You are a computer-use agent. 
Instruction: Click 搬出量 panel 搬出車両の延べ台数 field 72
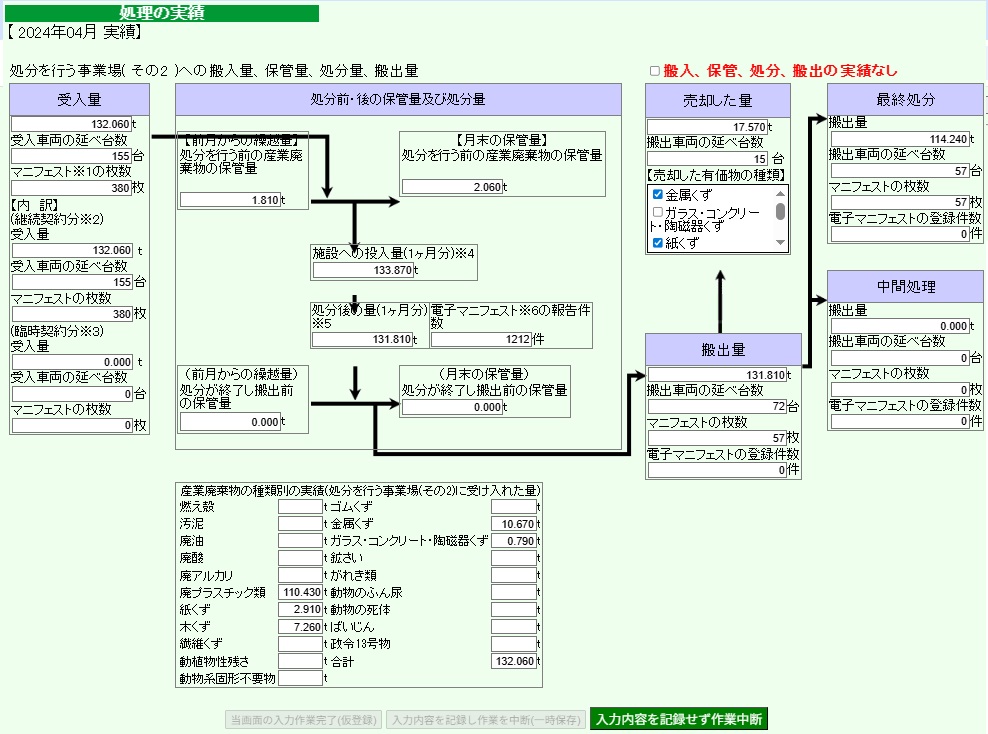click(x=717, y=406)
